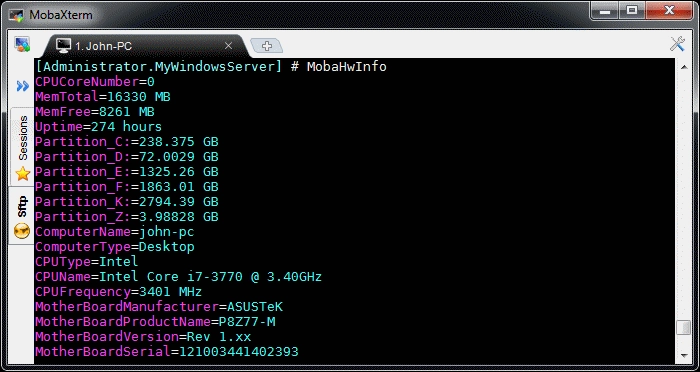The width and height of the screenshot is (700, 372).
Task: Click the Partition_F:=1863.01 GB line
Action: click(127, 187)
